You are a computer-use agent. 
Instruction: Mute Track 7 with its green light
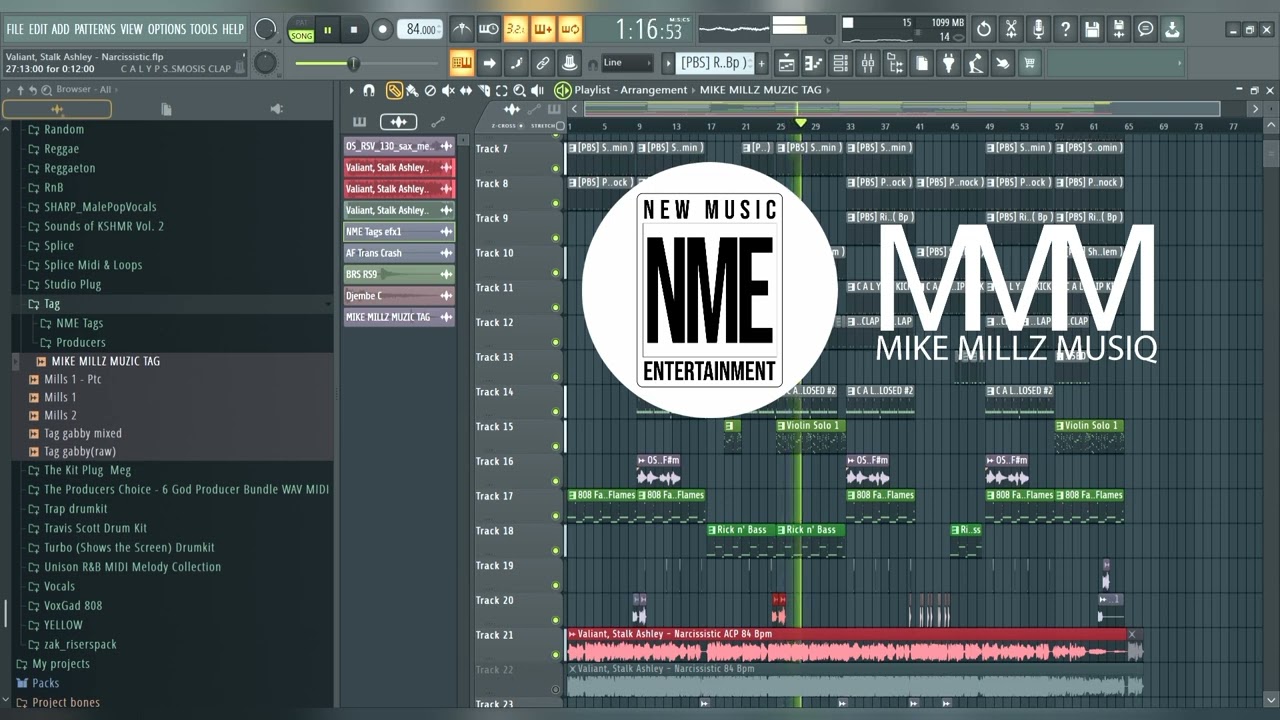point(556,168)
